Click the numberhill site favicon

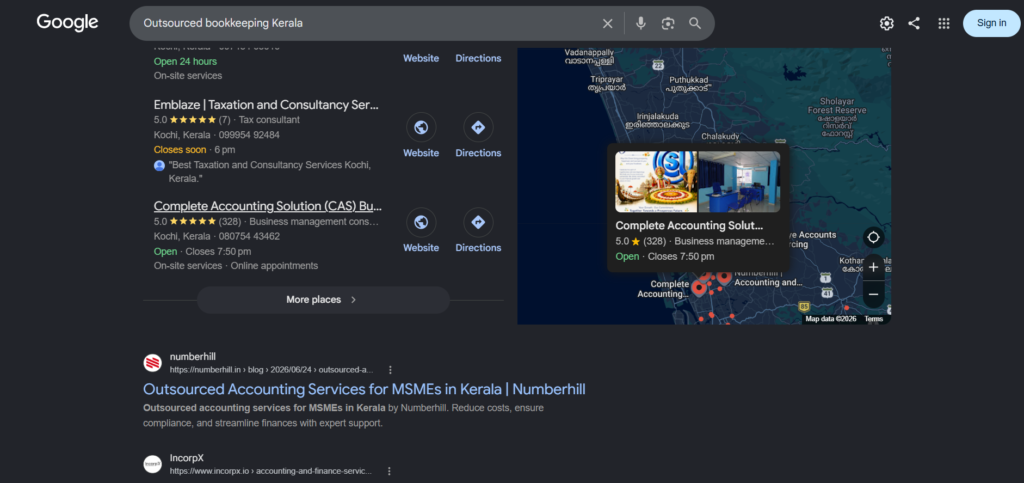click(x=152, y=363)
